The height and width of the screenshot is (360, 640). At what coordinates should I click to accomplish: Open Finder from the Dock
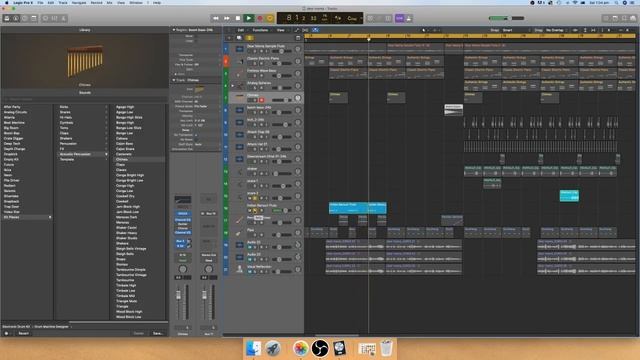click(253, 349)
